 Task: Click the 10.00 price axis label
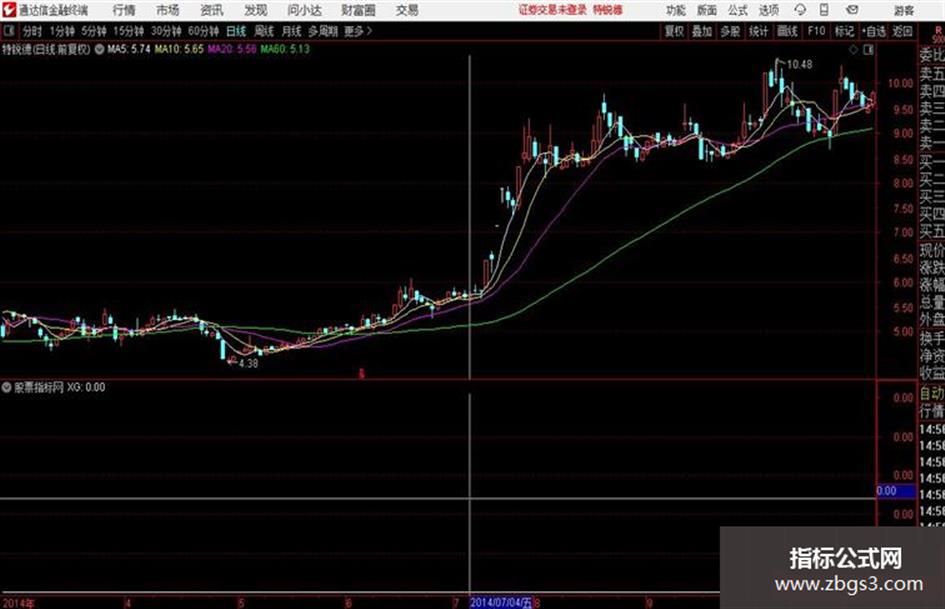pos(900,83)
